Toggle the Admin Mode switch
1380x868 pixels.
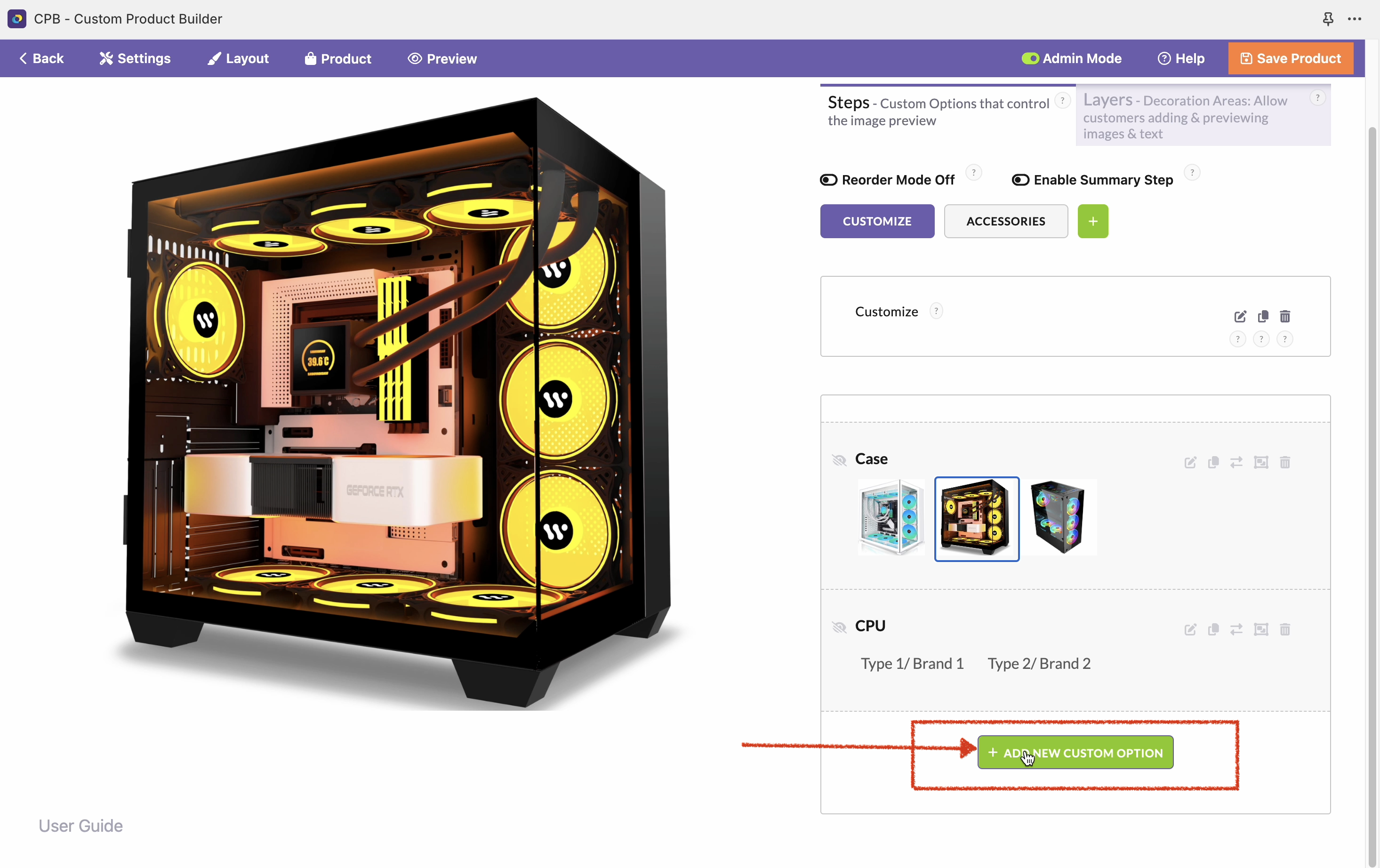click(1030, 58)
